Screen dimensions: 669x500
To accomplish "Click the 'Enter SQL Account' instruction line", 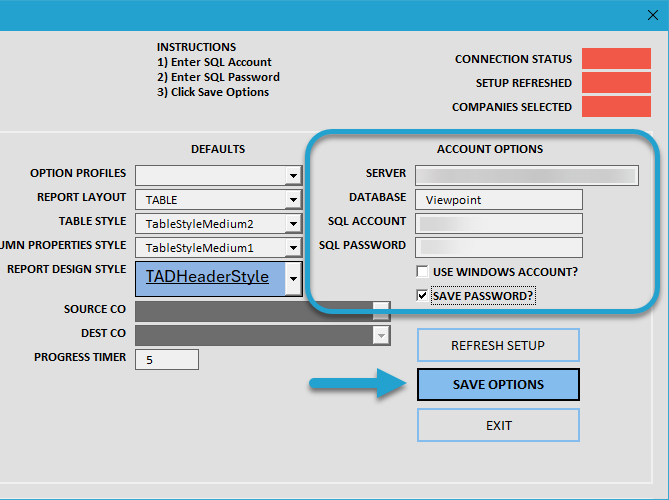I will (x=214, y=62).
